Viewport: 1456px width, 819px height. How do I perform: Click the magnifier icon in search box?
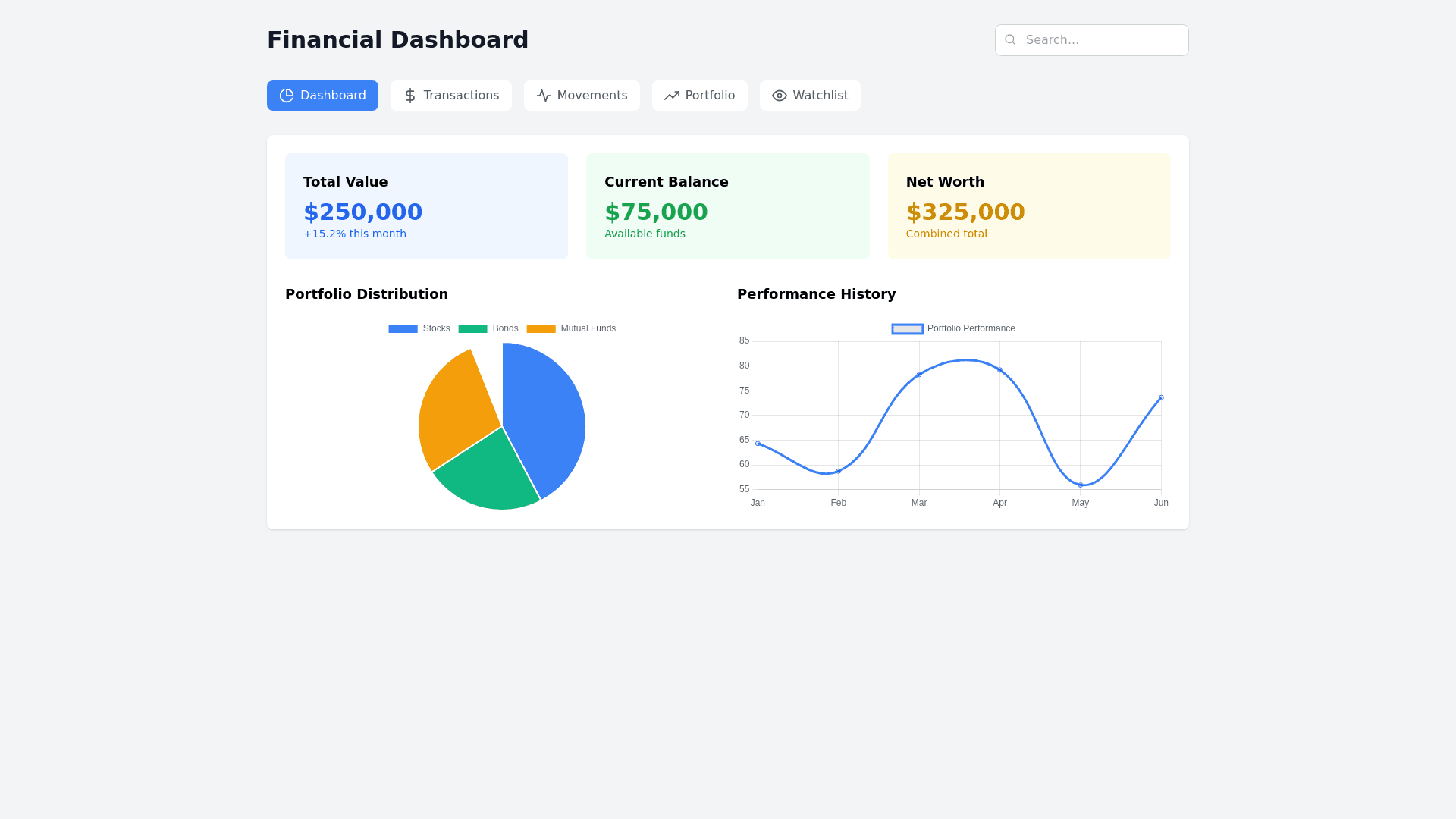(1010, 40)
